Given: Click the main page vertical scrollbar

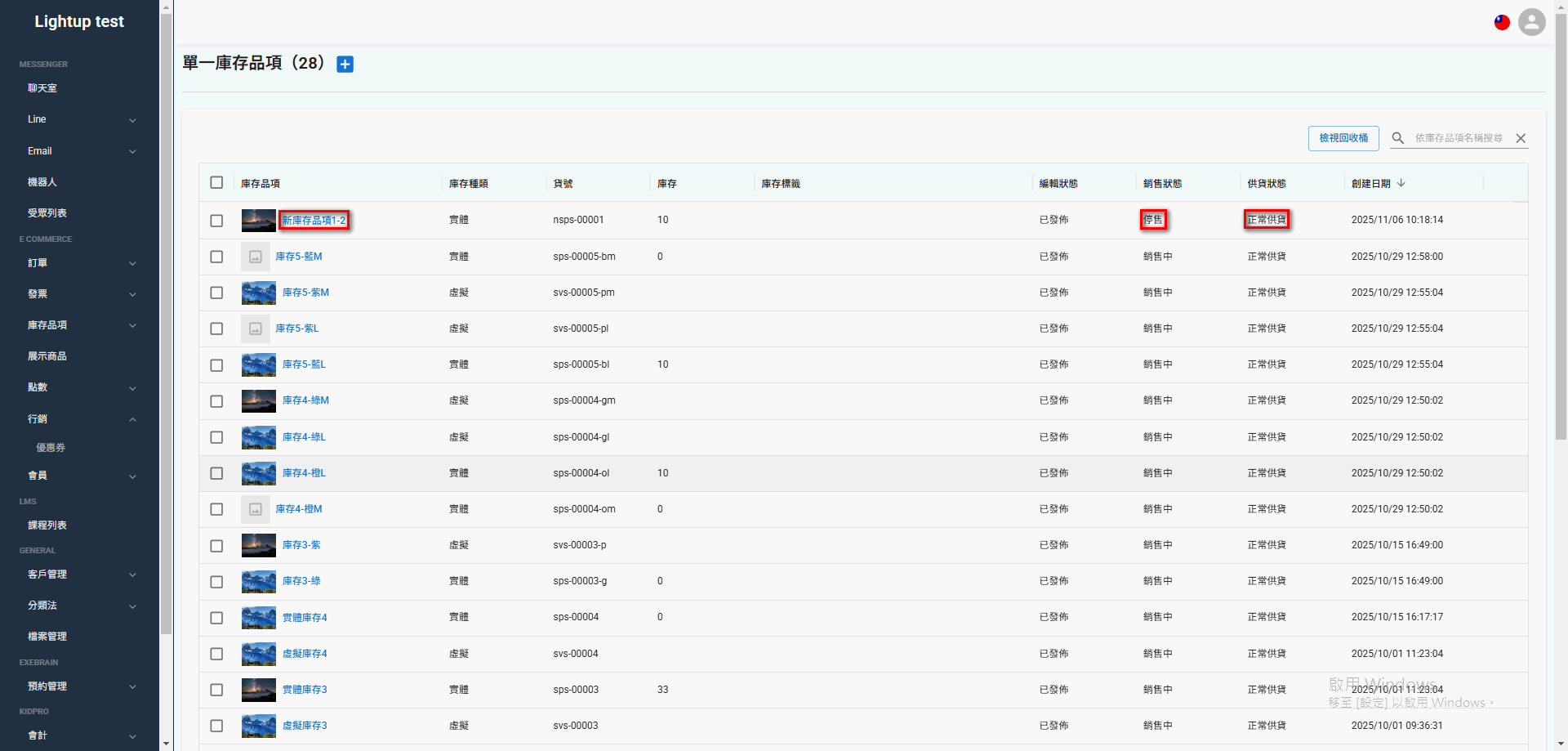Looking at the screenshot, I should 1561,225.
